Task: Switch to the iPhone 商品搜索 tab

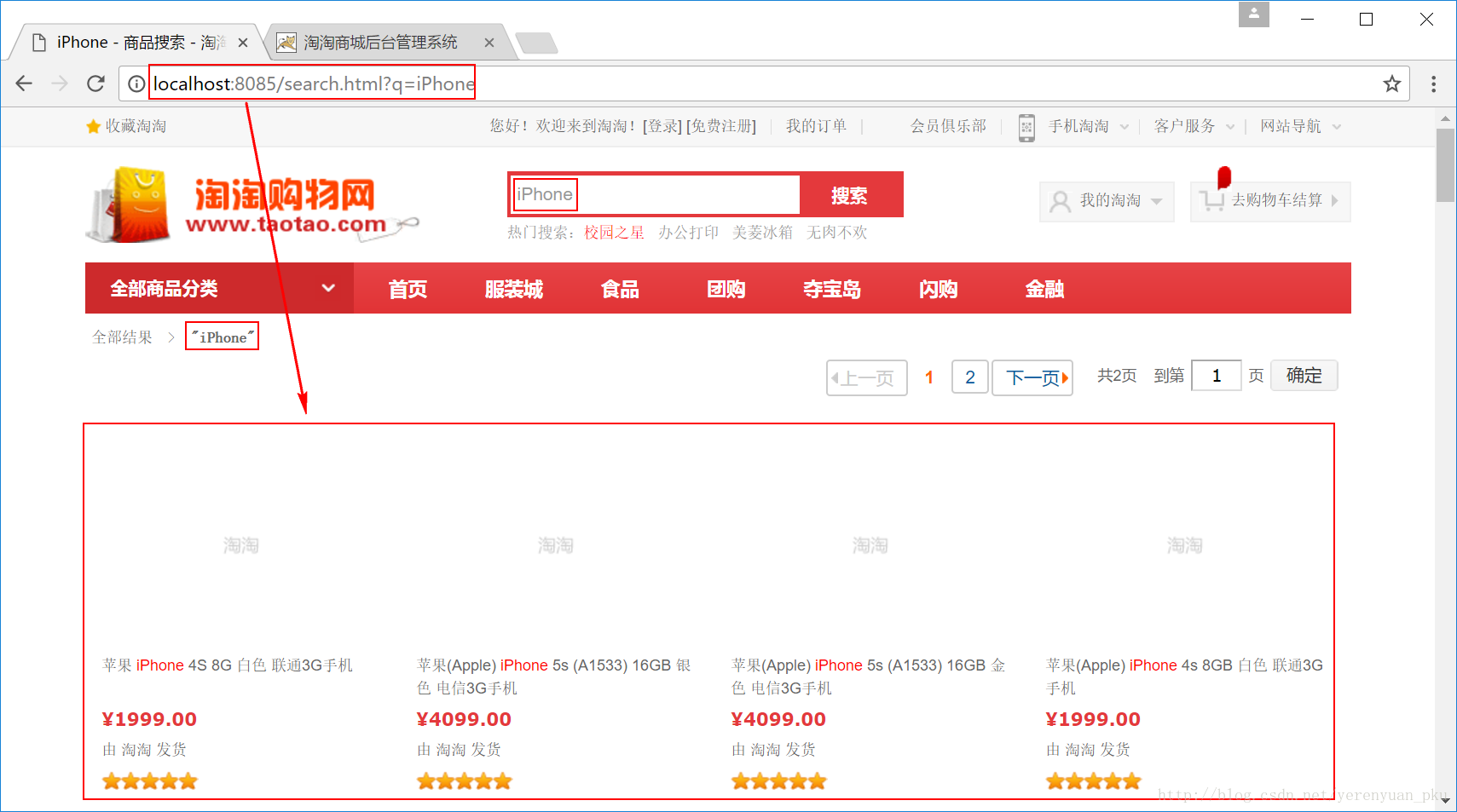Action: coord(136,43)
